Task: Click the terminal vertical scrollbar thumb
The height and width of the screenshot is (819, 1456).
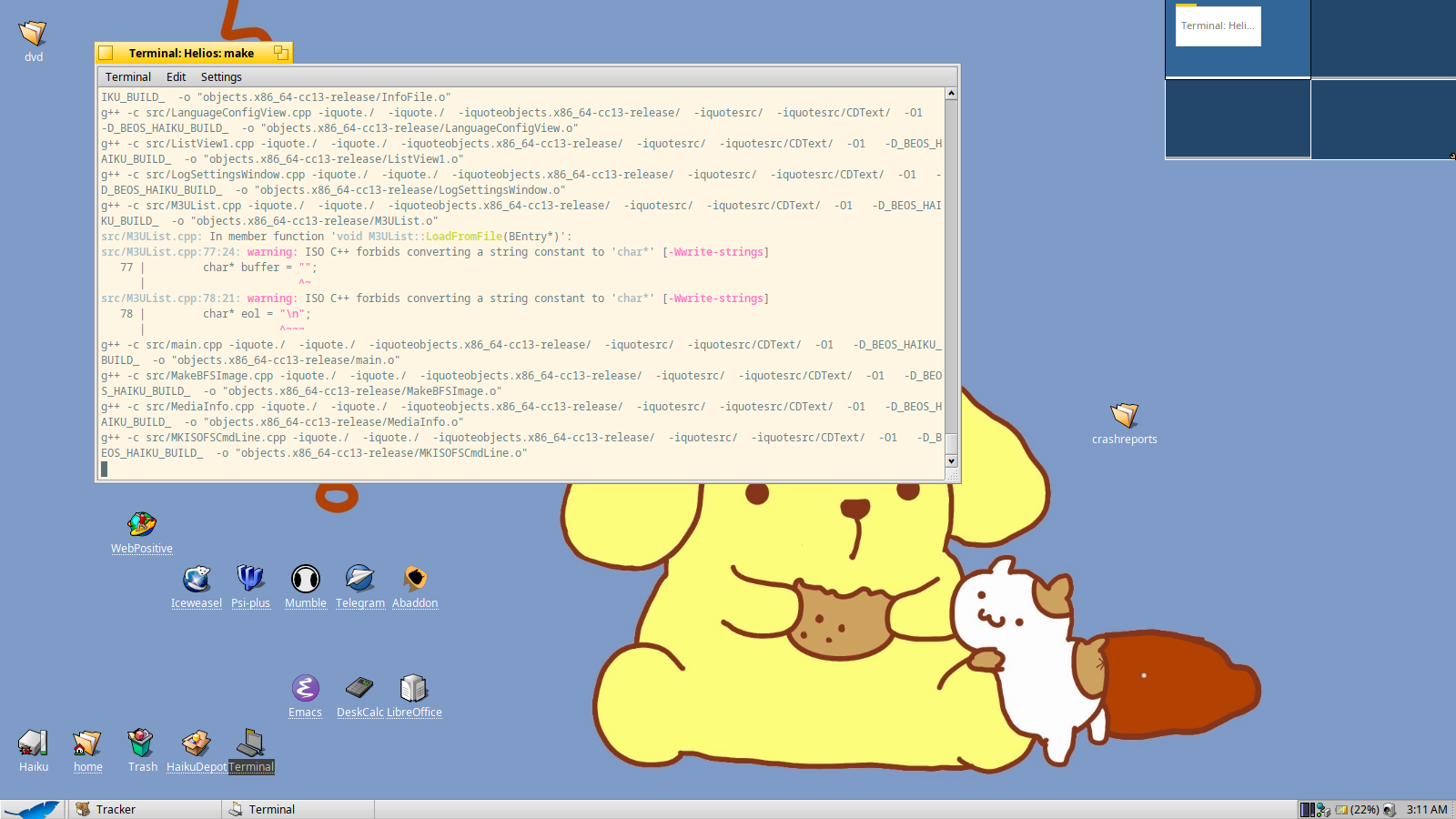Action: pyautogui.click(x=951, y=443)
